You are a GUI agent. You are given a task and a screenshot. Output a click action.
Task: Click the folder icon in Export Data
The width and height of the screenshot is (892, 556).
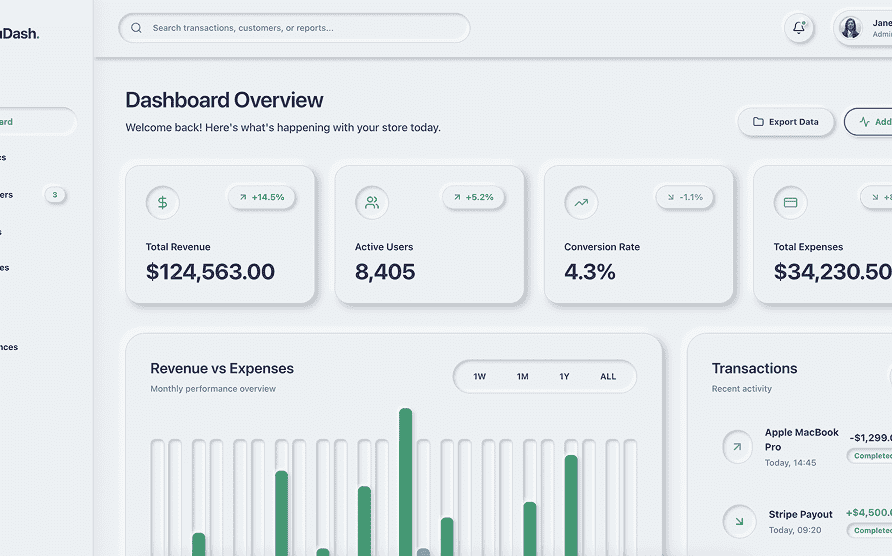758,122
